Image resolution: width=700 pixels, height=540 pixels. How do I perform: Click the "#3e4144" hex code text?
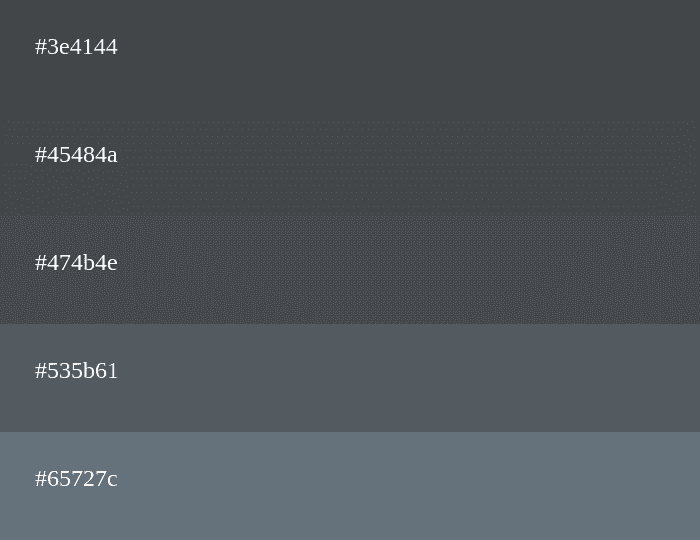tap(76, 47)
